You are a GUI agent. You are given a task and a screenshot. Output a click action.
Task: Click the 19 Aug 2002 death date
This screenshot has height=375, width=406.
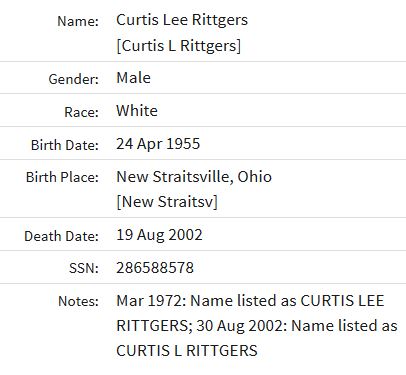tap(159, 235)
